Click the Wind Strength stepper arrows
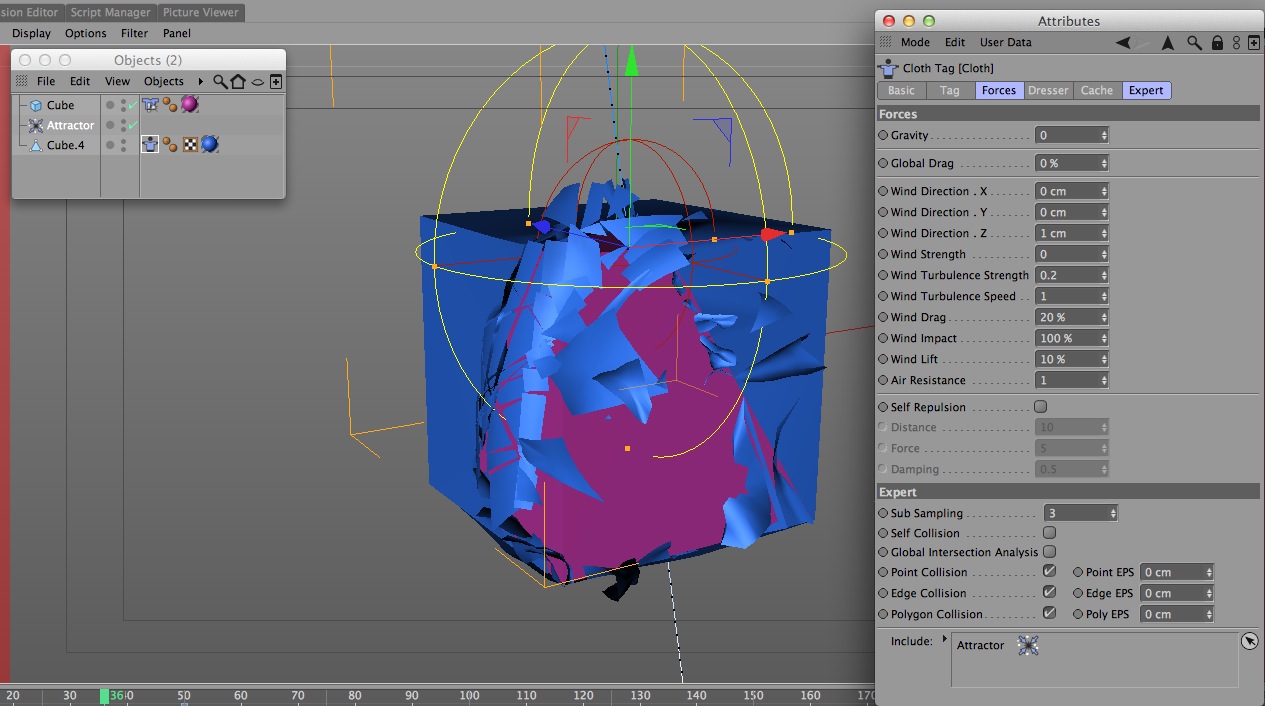The image size is (1265, 706). 1104,254
